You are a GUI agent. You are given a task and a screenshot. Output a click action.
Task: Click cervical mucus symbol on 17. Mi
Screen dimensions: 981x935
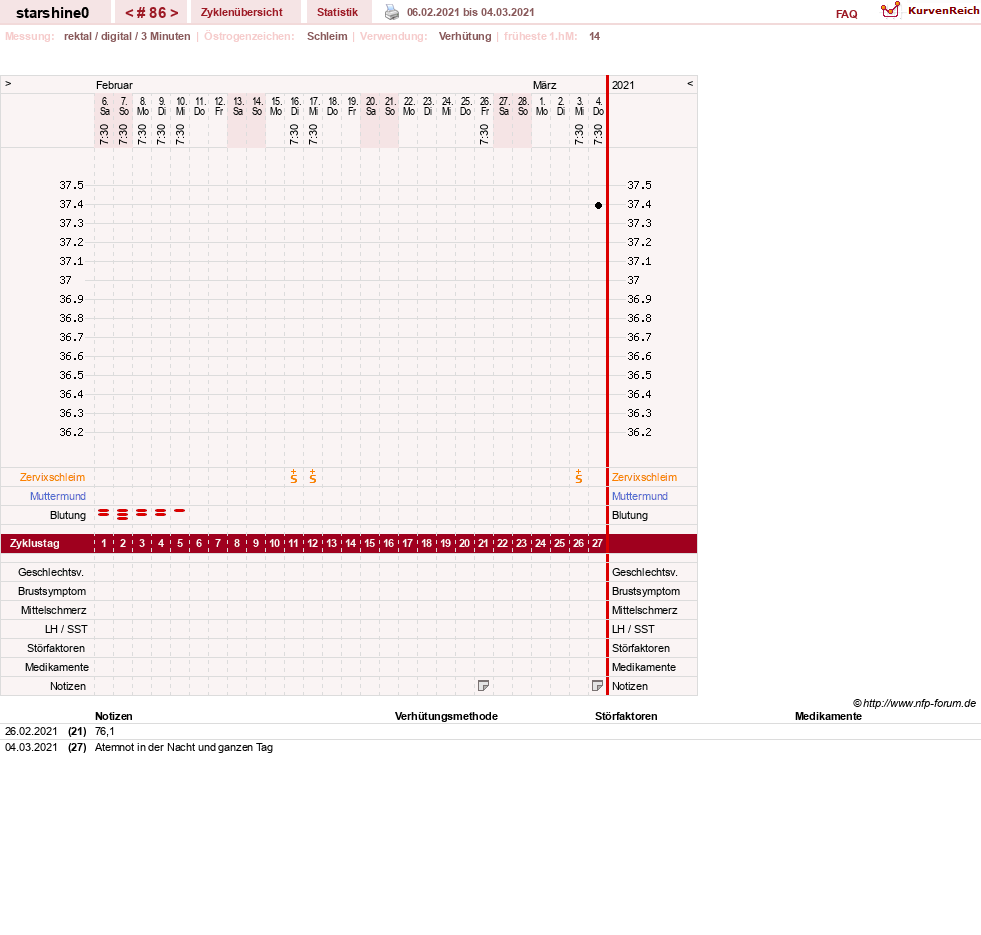click(x=313, y=477)
